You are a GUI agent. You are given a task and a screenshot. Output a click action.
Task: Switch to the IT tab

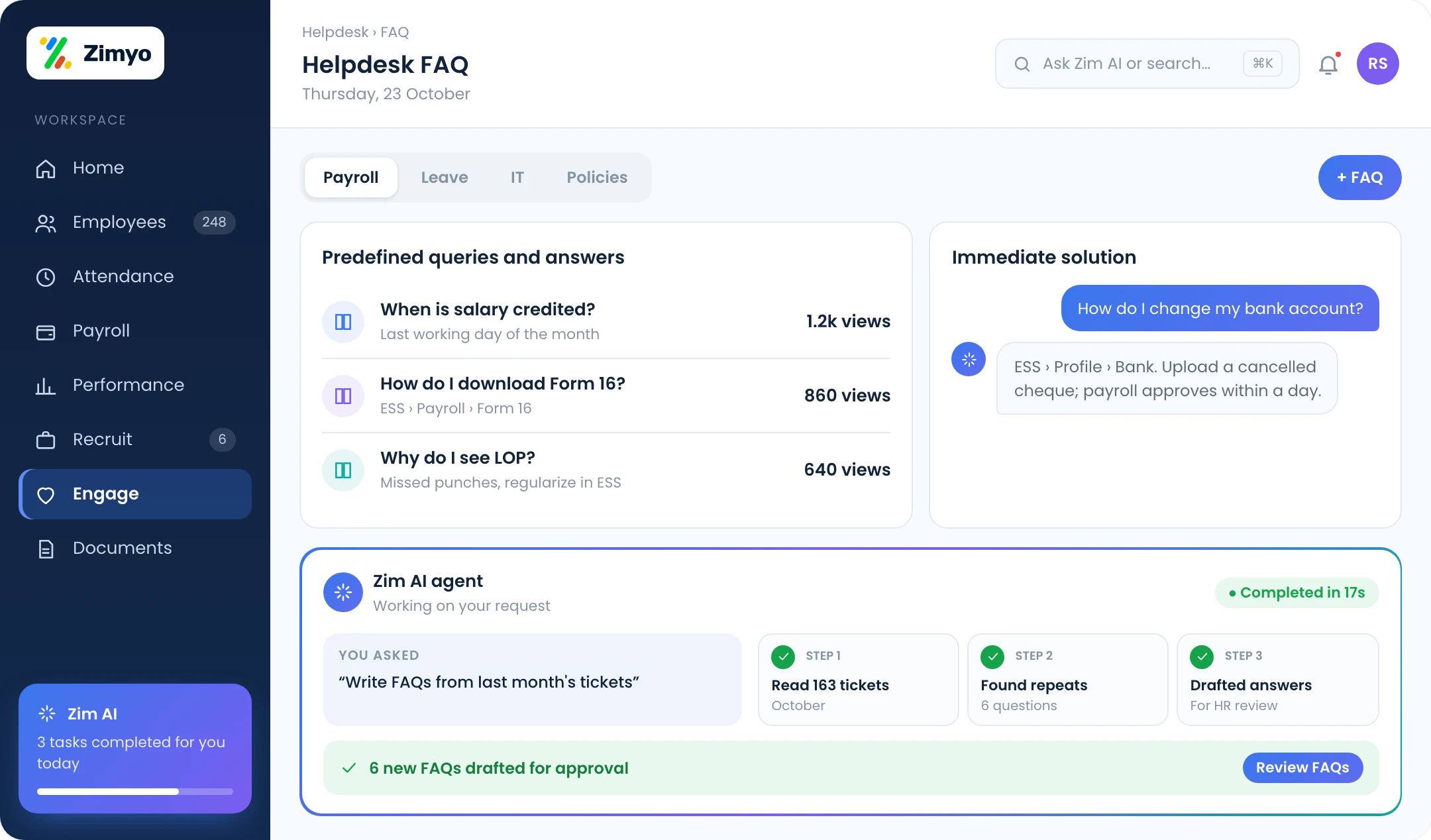tap(517, 178)
